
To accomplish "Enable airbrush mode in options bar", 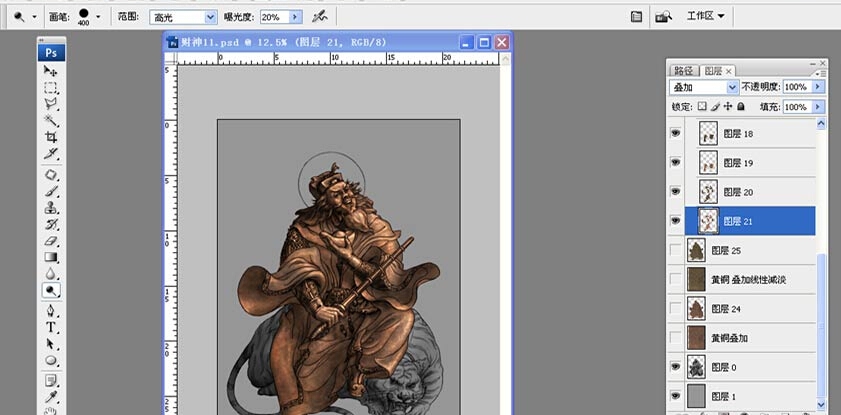I will (320, 17).
